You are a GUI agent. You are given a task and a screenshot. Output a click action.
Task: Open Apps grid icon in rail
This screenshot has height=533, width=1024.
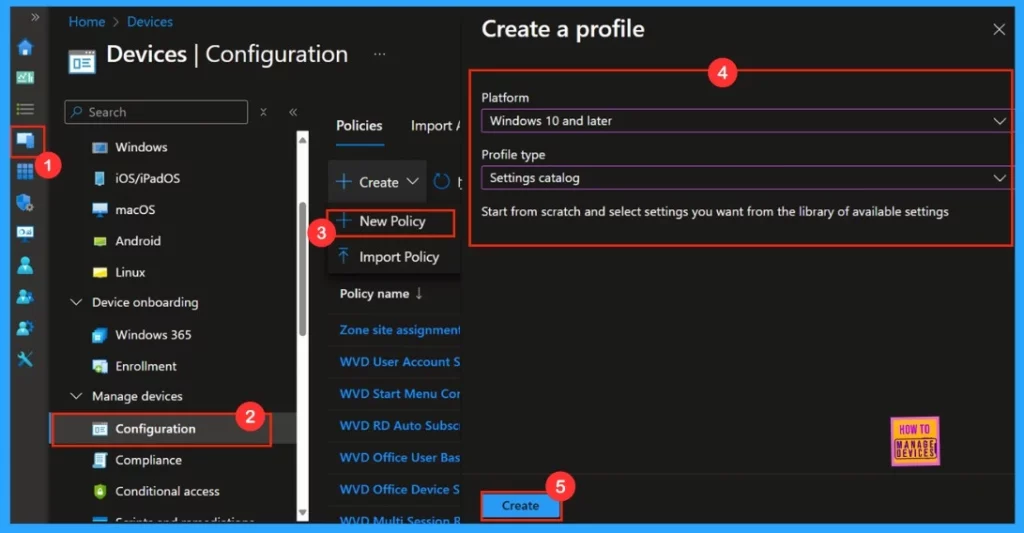(25, 171)
